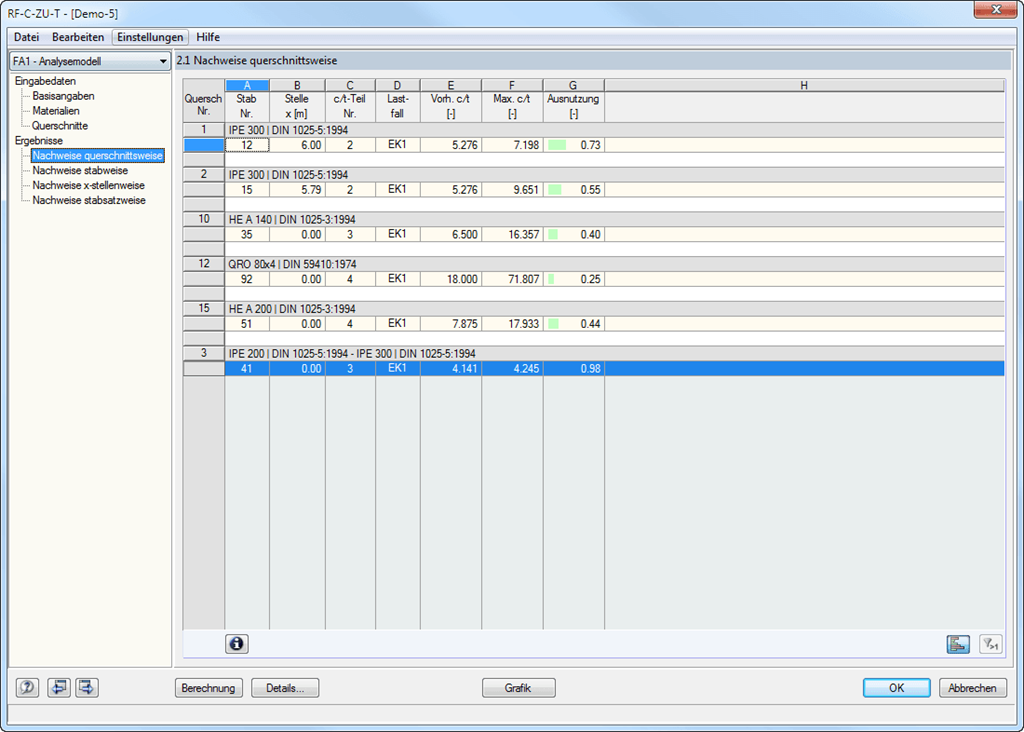This screenshot has width=1024, height=732.
Task: Click the filter icon below the table
Action: coord(991,644)
